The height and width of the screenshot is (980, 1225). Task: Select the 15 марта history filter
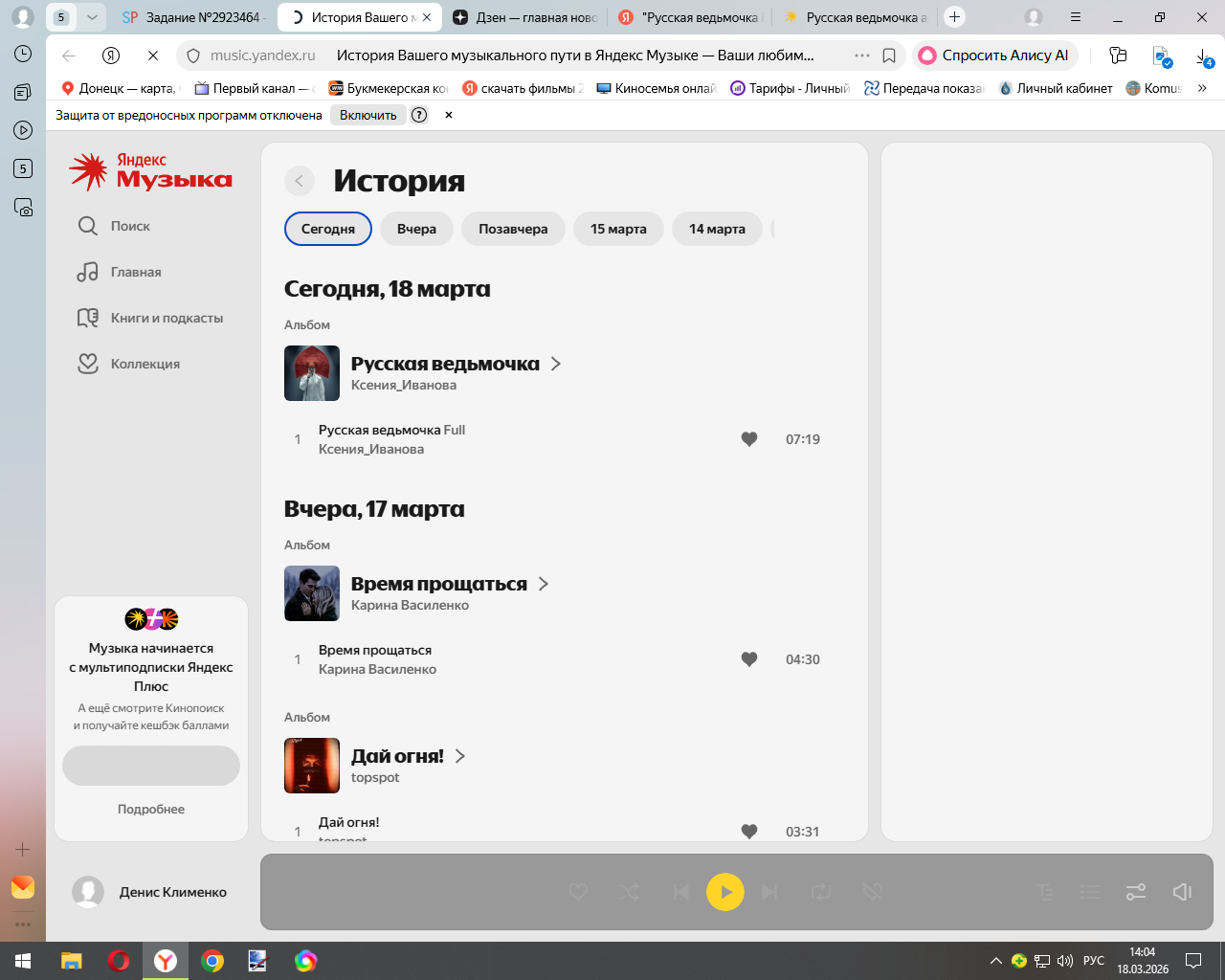point(618,229)
